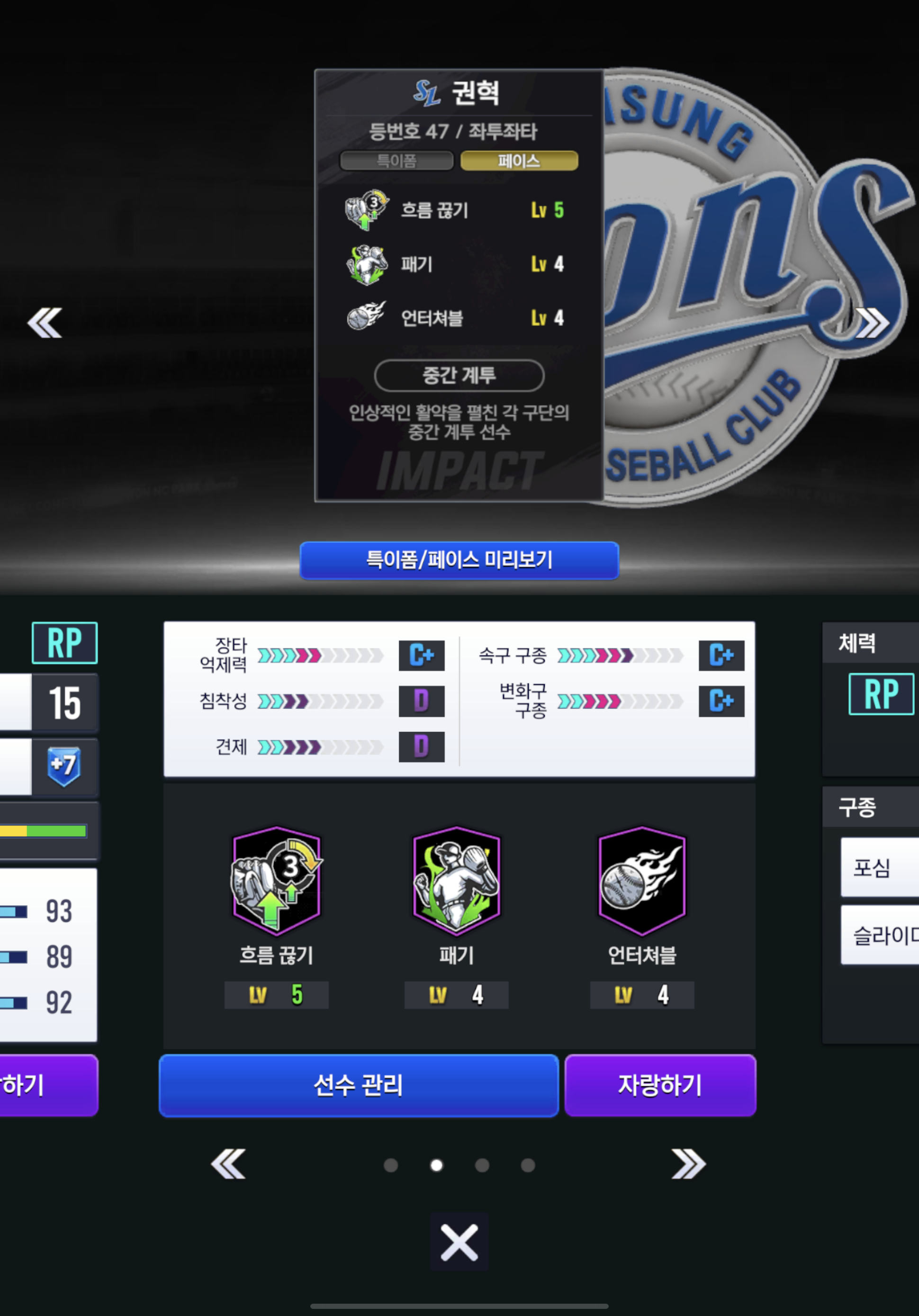This screenshot has width=919, height=1316.
Task: Show previous info page with bottom arrows
Action: tap(228, 1164)
